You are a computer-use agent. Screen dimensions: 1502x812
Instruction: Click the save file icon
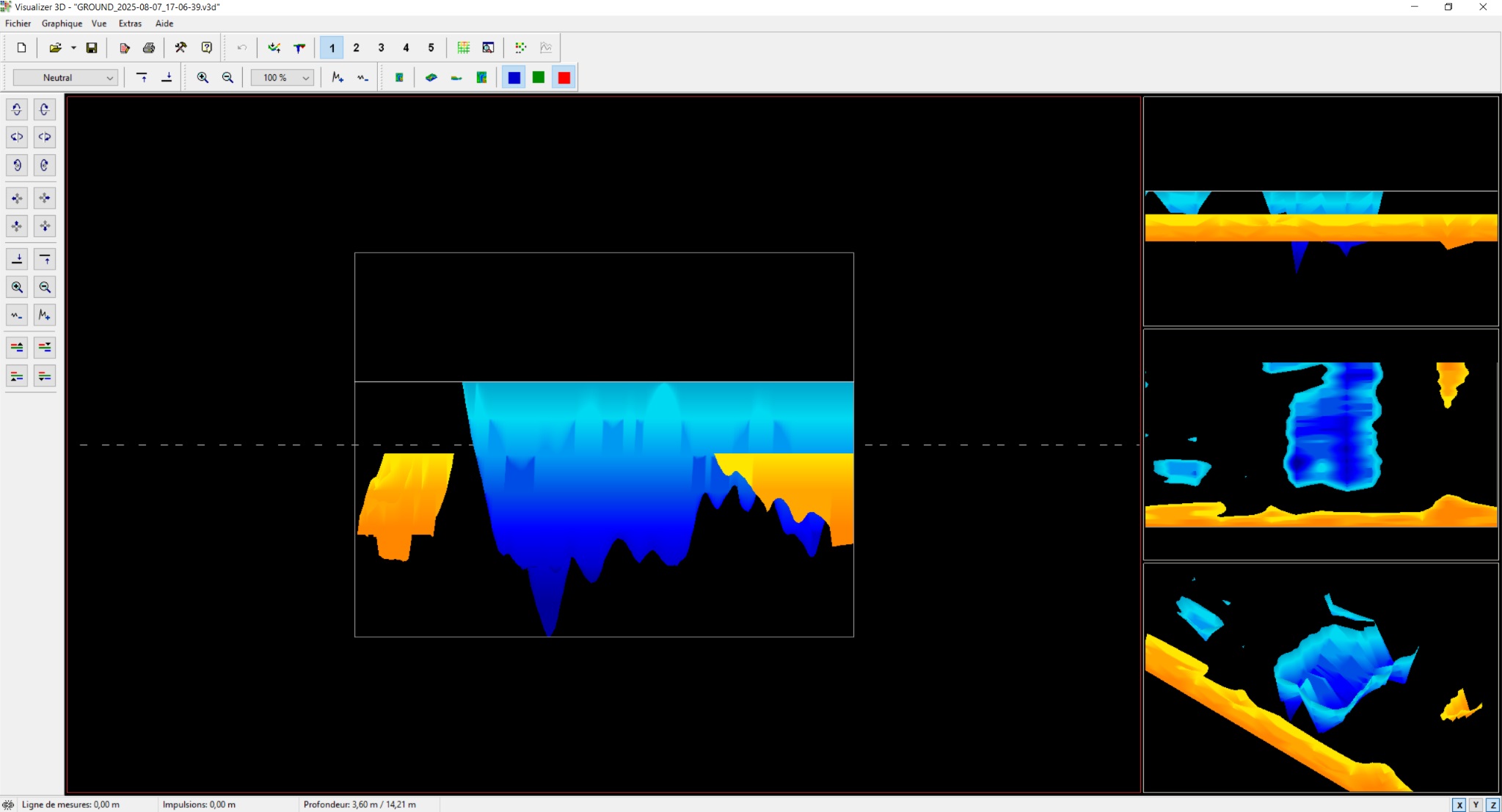(x=92, y=48)
